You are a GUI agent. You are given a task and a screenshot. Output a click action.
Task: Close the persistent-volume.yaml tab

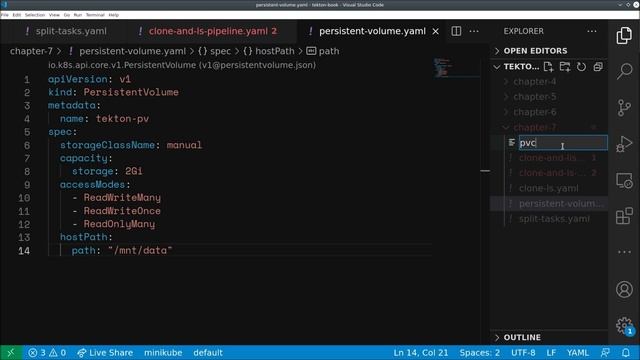(x=436, y=31)
